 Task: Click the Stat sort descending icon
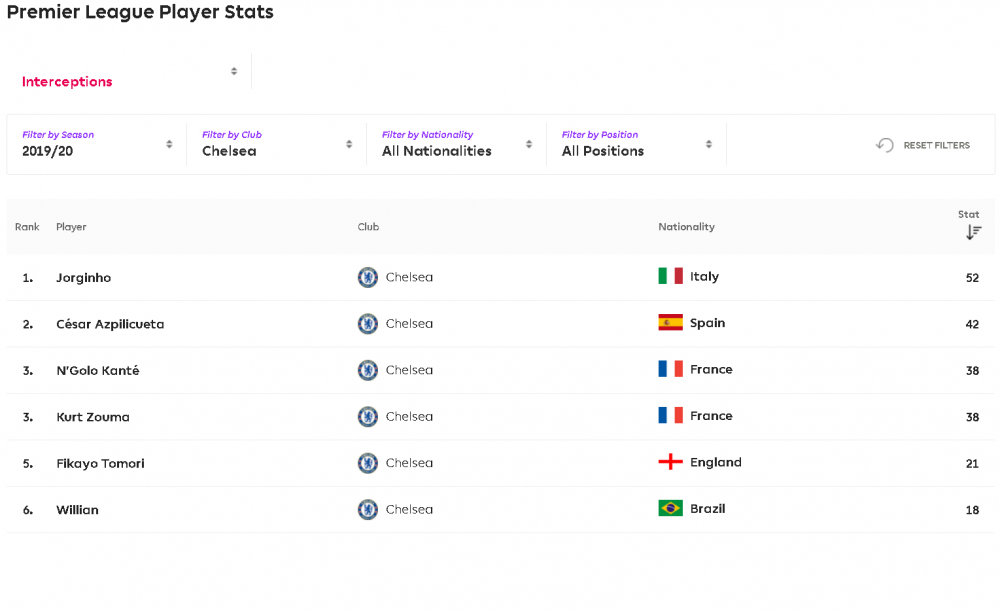tap(973, 232)
